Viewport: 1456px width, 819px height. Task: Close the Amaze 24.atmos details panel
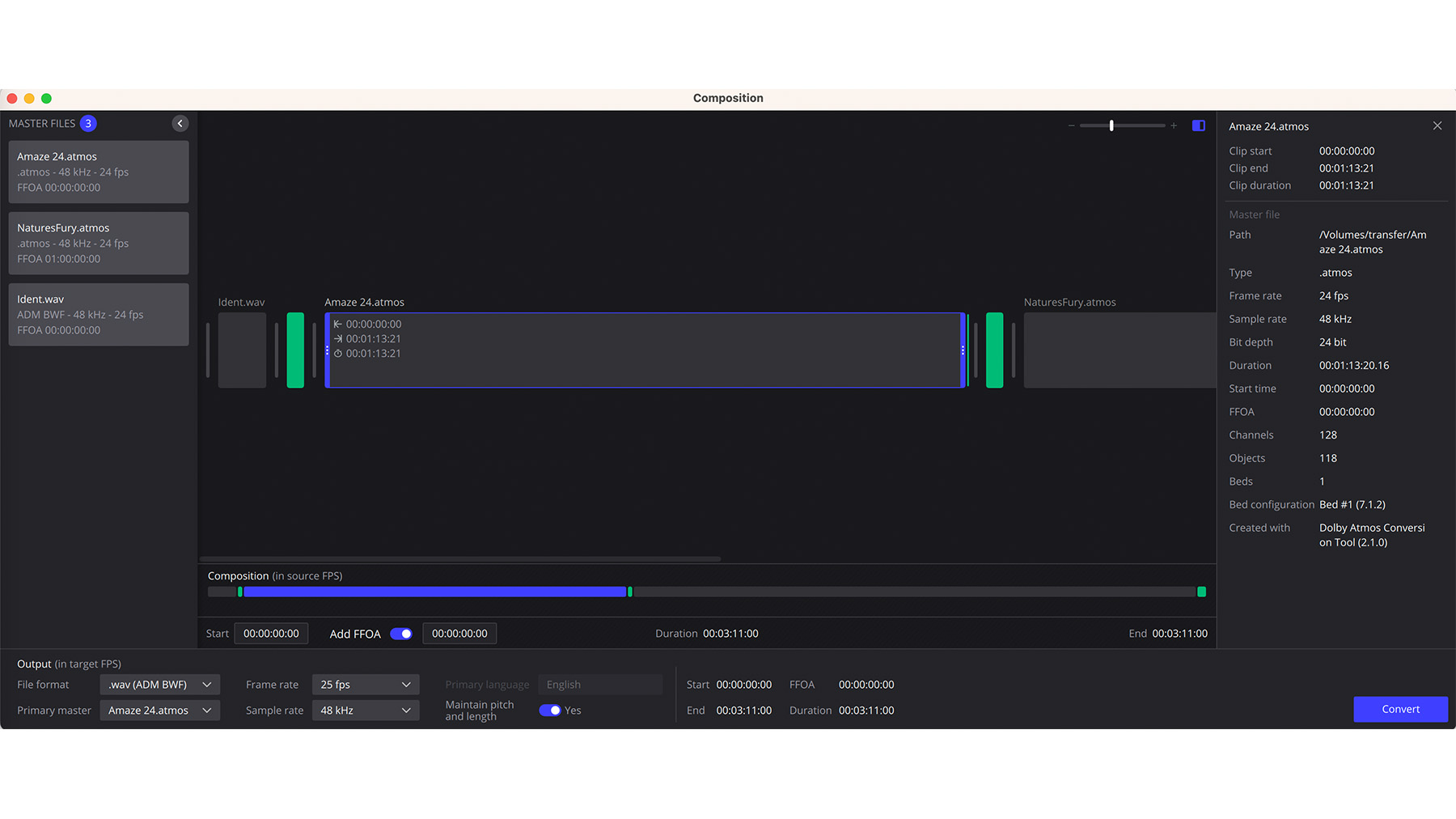click(1437, 125)
